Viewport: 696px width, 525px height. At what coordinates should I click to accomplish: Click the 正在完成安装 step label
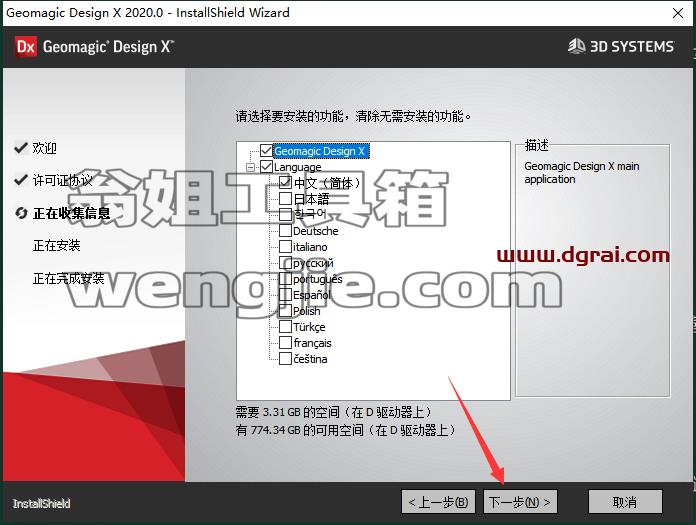[68, 278]
